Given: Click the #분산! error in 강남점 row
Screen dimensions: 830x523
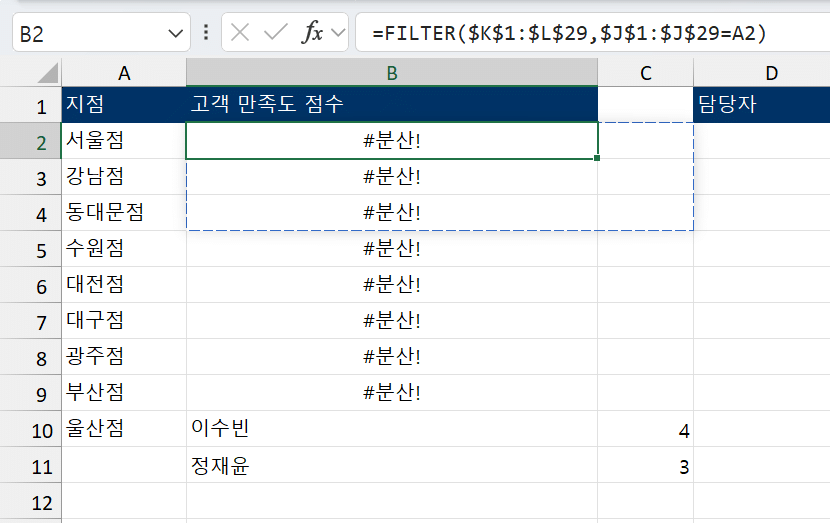Looking at the screenshot, I should click(x=392, y=177).
